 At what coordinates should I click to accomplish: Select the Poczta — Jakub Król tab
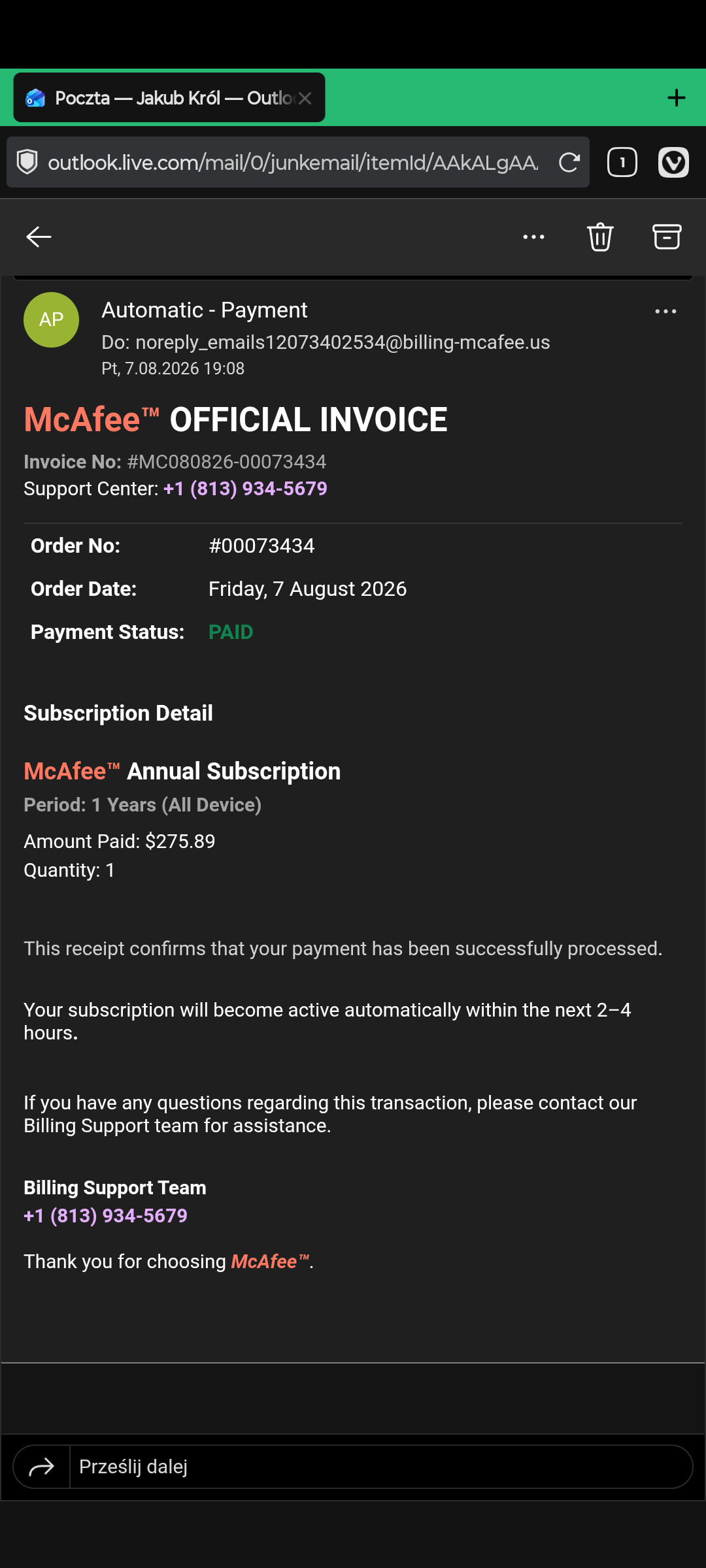coord(169,98)
